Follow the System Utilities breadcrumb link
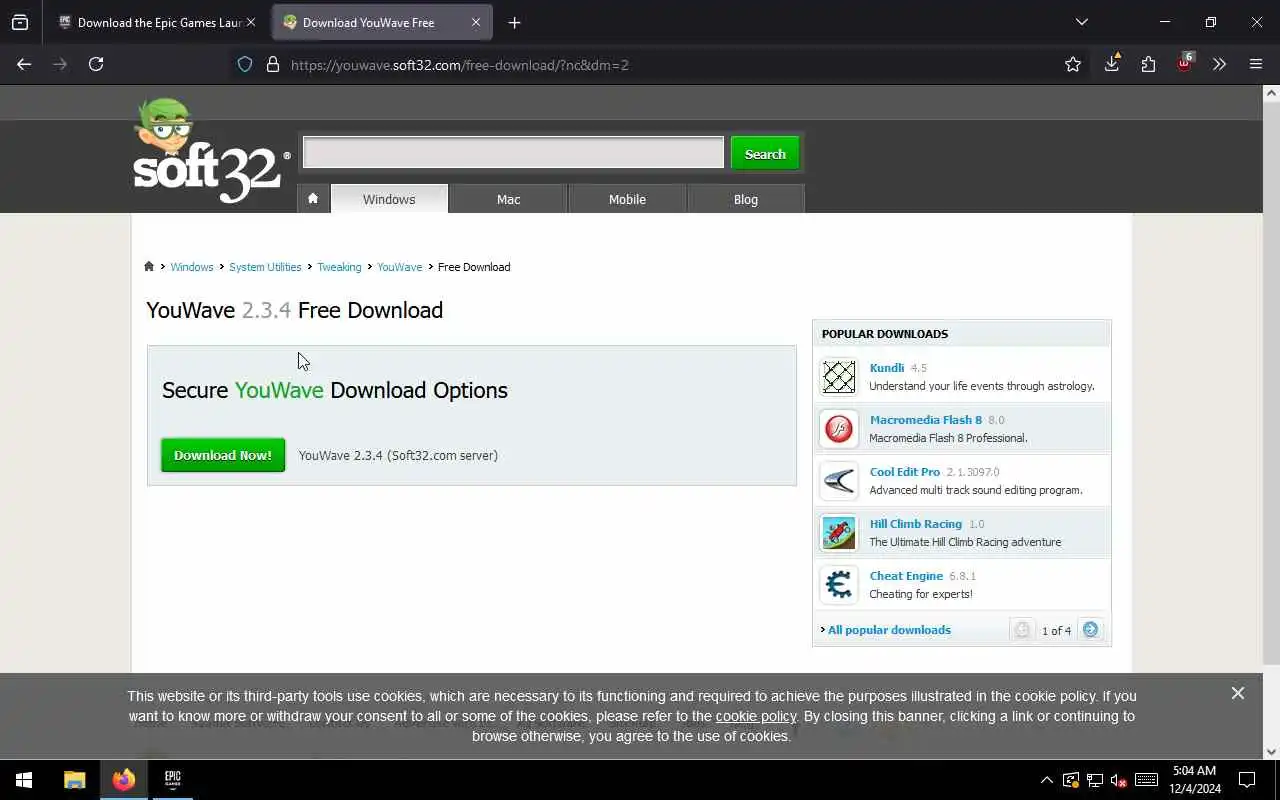 [265, 267]
